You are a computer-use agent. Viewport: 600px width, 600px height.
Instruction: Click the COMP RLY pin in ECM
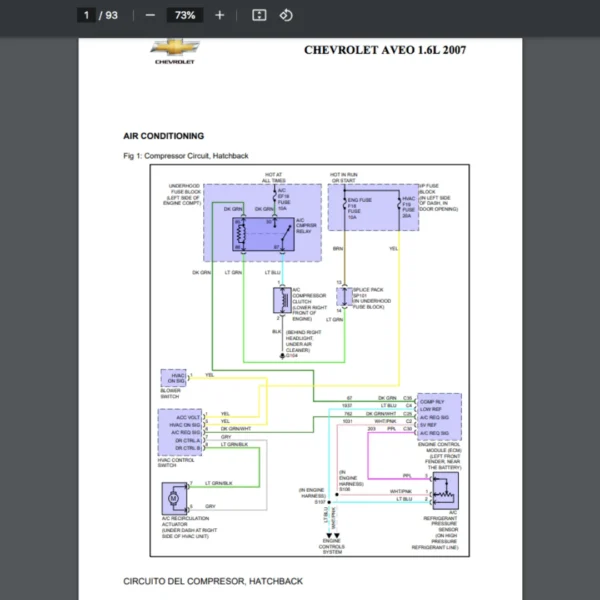tap(432, 402)
